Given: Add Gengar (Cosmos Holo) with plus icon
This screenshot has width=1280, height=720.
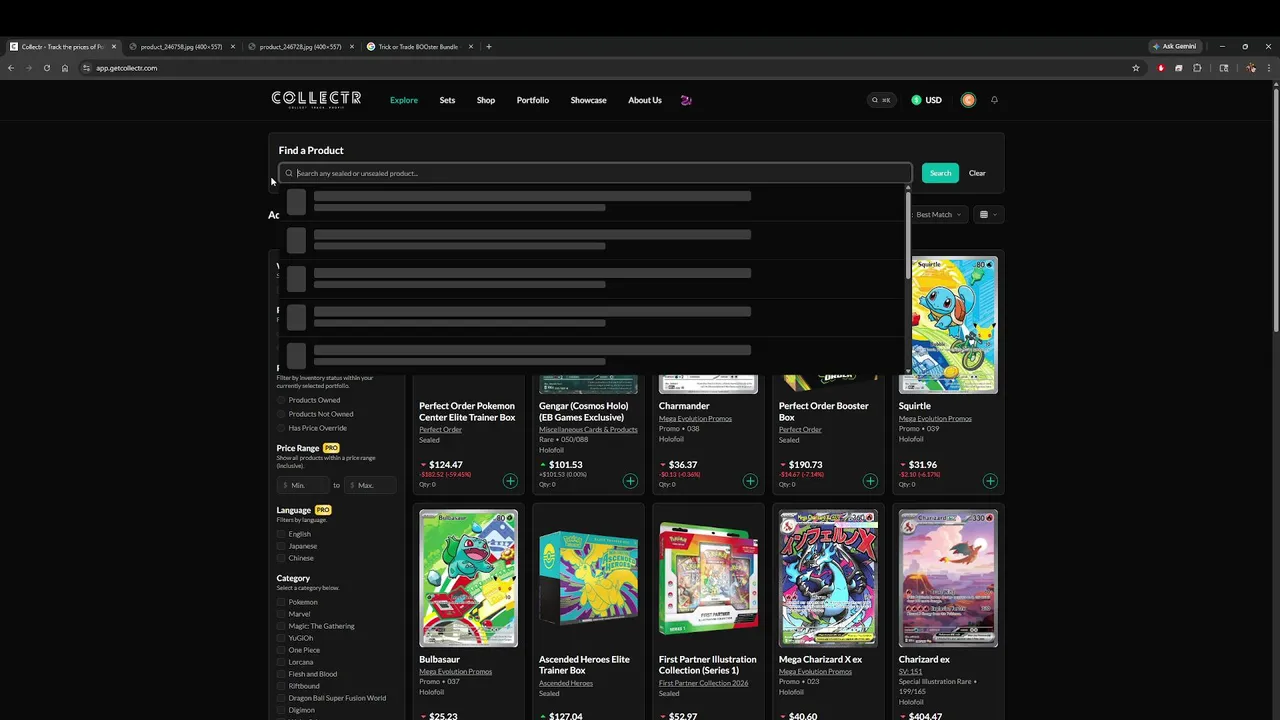Looking at the screenshot, I should (x=630, y=481).
